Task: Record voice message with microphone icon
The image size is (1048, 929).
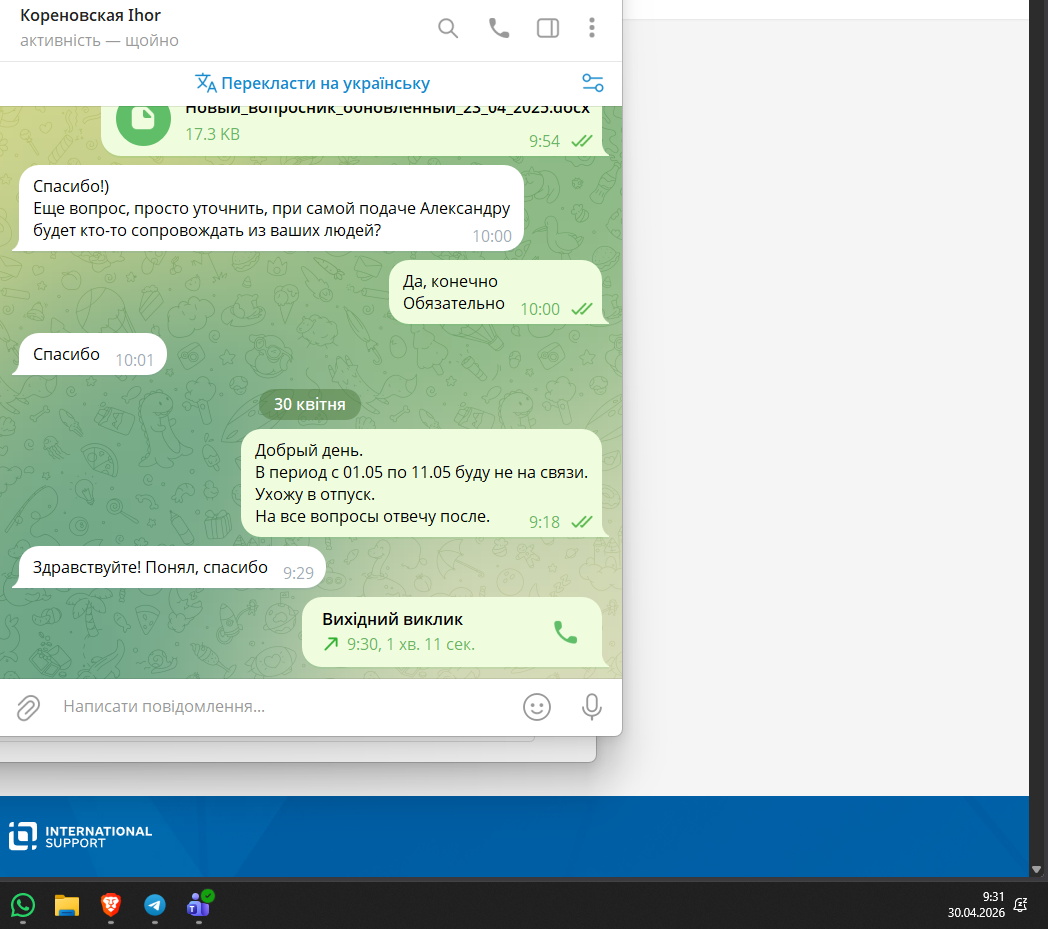Action: pos(592,707)
